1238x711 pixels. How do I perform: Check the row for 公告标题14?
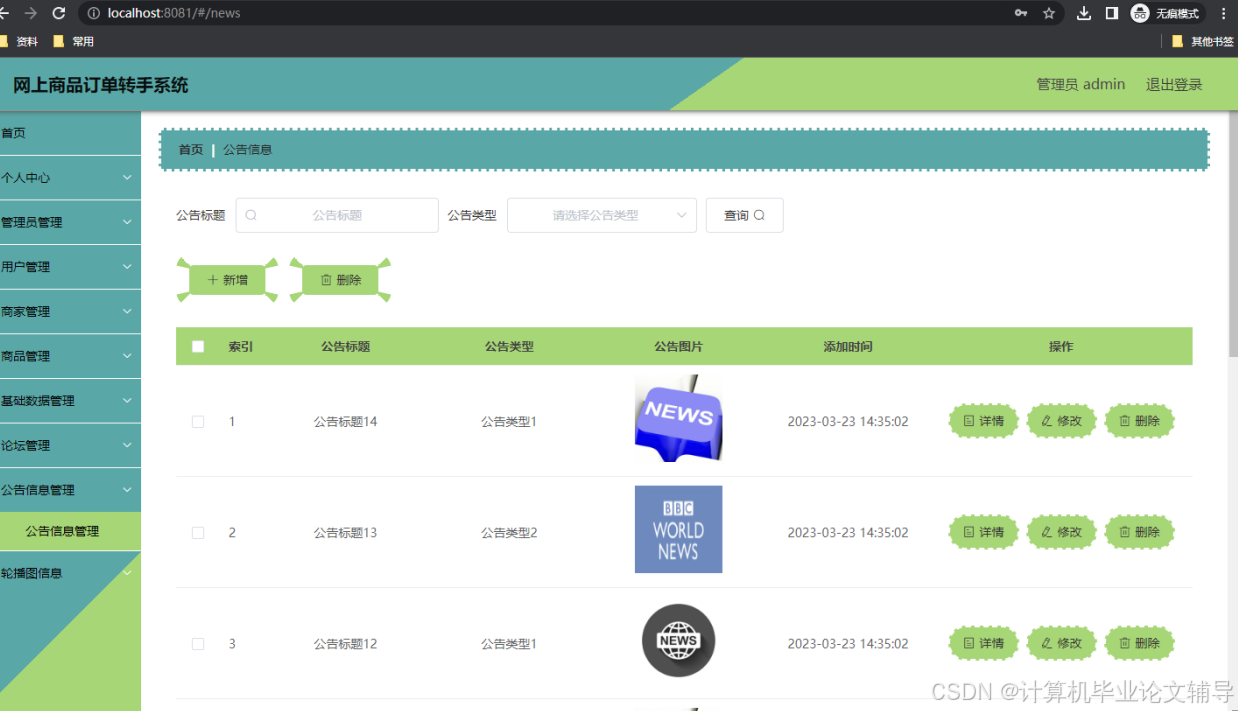[198, 422]
